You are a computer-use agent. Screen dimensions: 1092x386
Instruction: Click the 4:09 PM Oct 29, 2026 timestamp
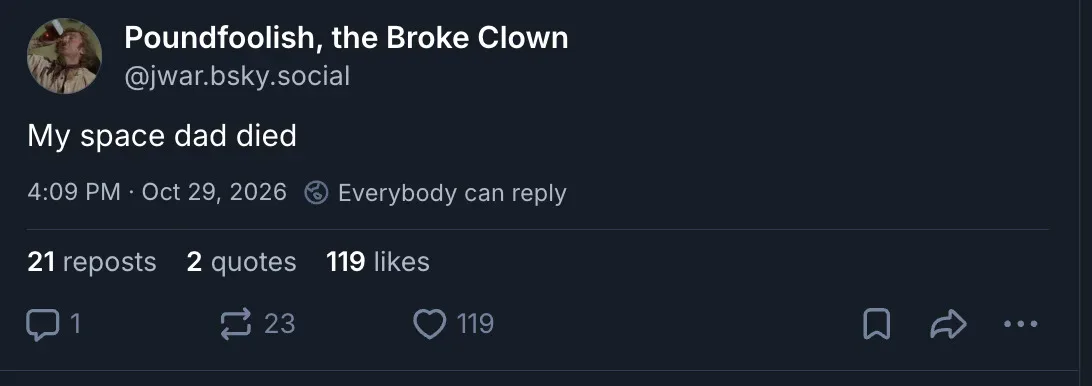click(157, 192)
